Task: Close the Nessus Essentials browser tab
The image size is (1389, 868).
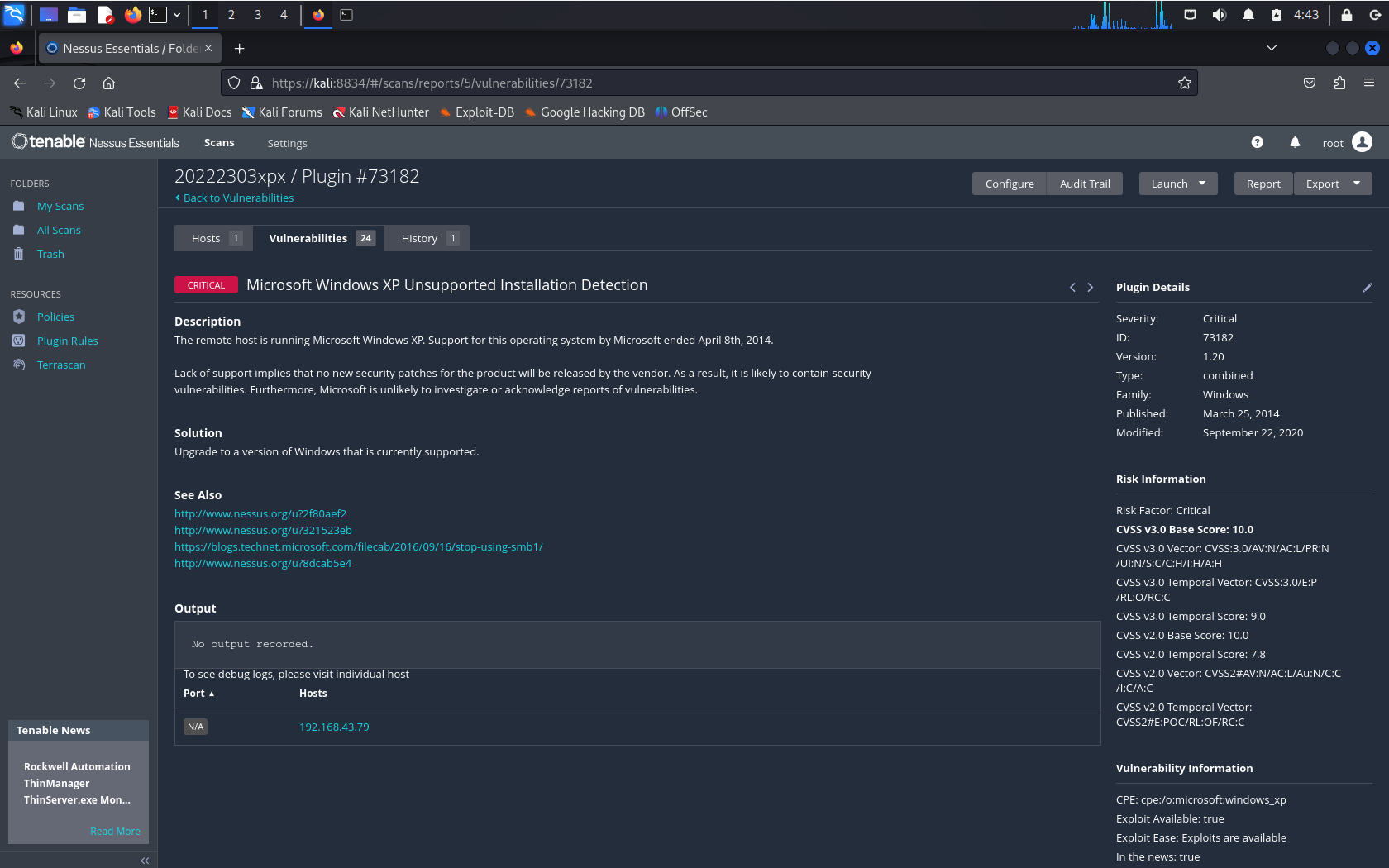Action: pyautogui.click(x=208, y=48)
